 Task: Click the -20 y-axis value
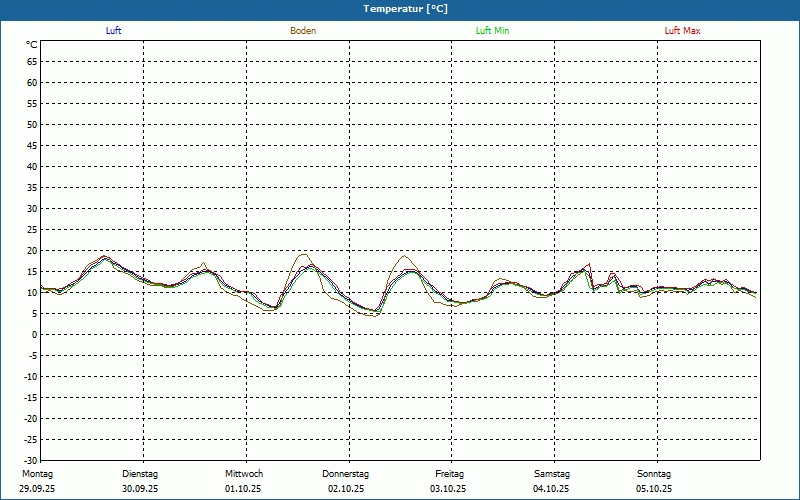click(31, 419)
